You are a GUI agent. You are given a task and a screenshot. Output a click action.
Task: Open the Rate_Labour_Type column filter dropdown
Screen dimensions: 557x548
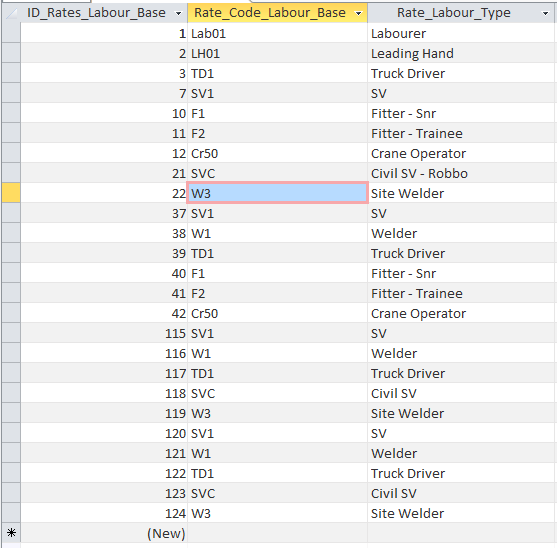(x=545, y=13)
